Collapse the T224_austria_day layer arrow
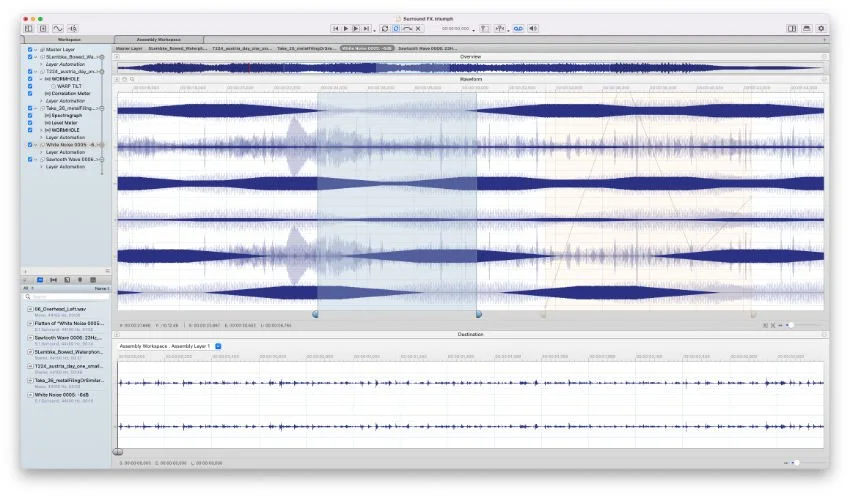The width and height of the screenshot is (850, 496). pyautogui.click(x=36, y=72)
